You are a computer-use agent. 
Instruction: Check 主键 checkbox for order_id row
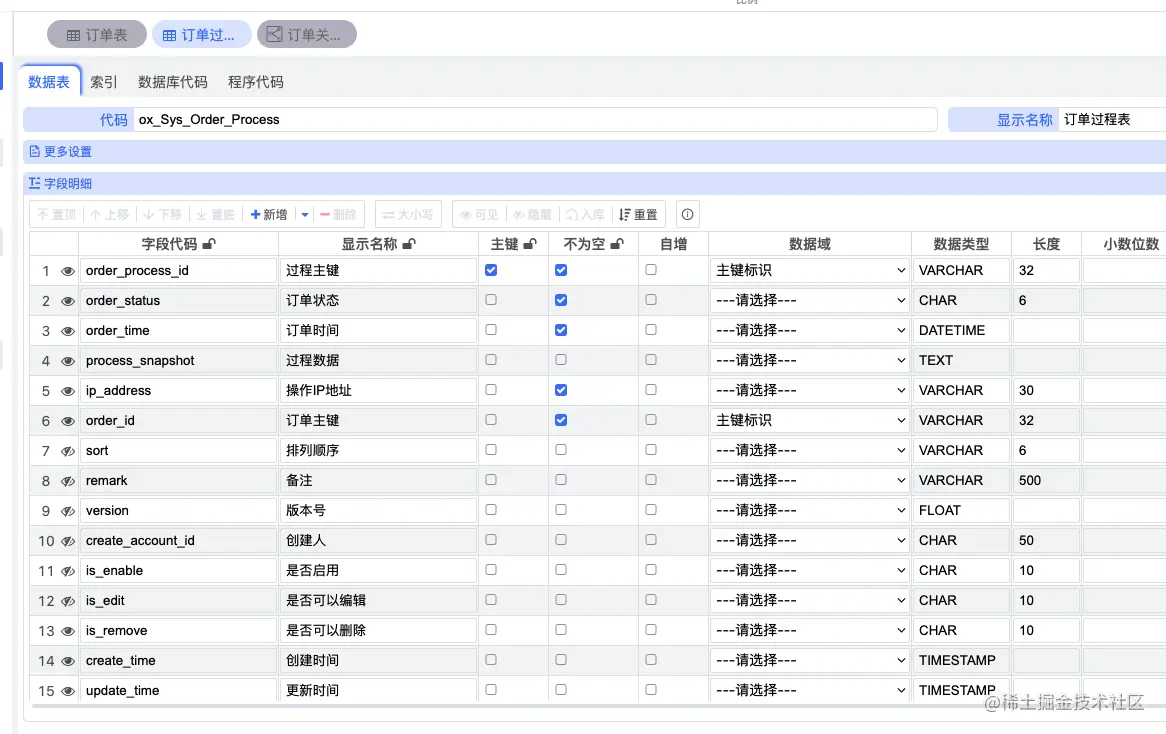pos(491,419)
